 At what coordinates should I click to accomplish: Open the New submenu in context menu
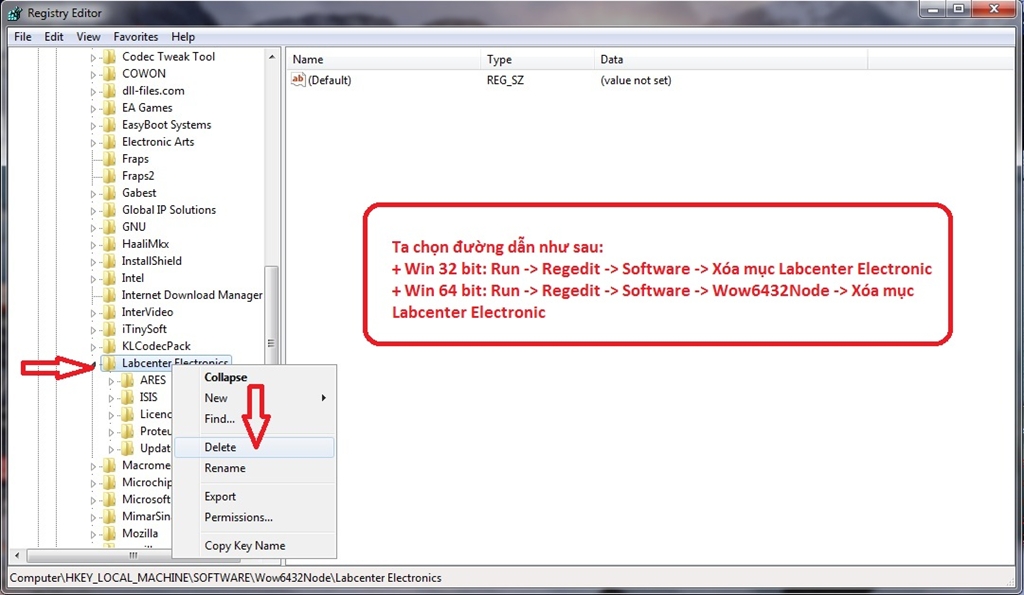(x=216, y=398)
